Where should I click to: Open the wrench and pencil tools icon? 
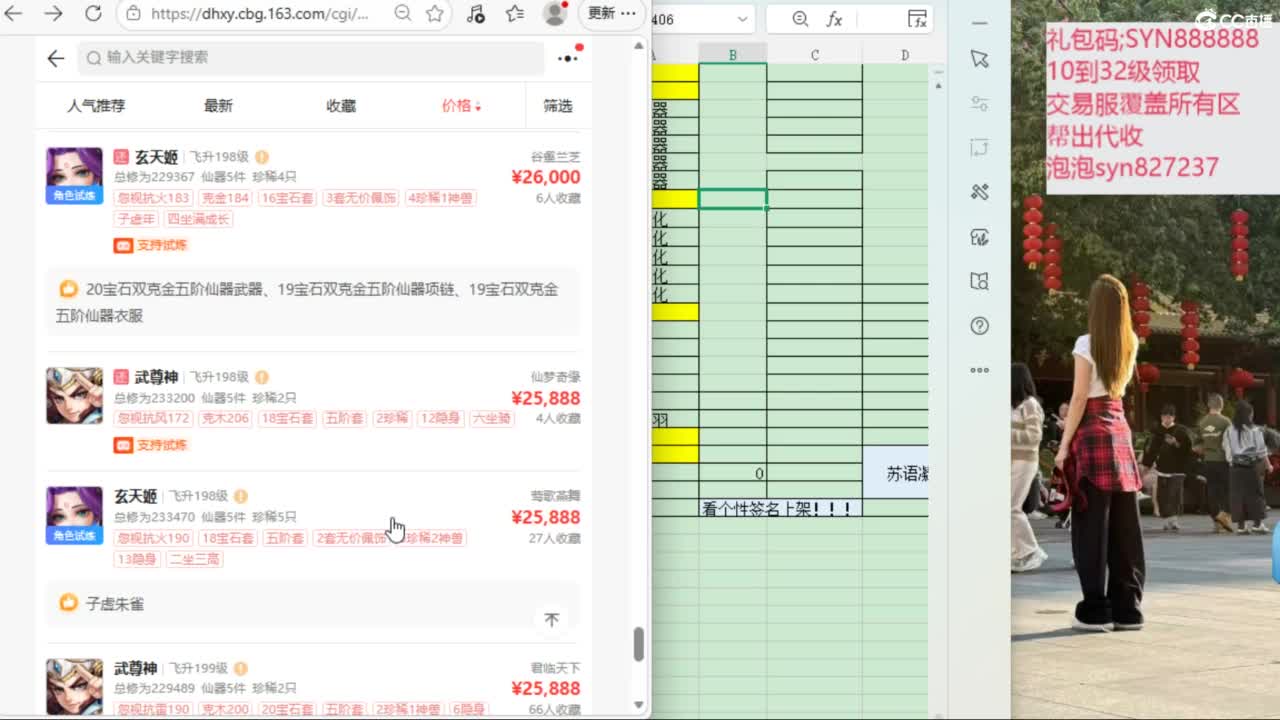979,192
